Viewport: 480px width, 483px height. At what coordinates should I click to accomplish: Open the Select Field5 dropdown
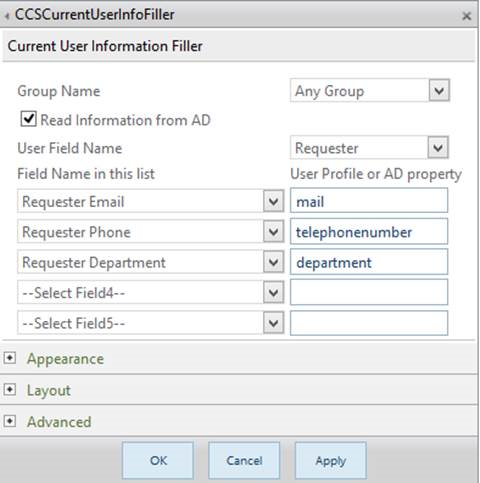point(150,323)
